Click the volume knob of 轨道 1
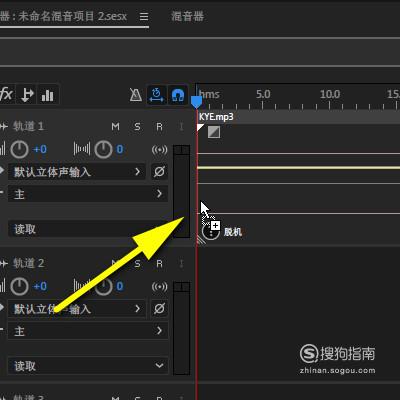 tap(19, 149)
